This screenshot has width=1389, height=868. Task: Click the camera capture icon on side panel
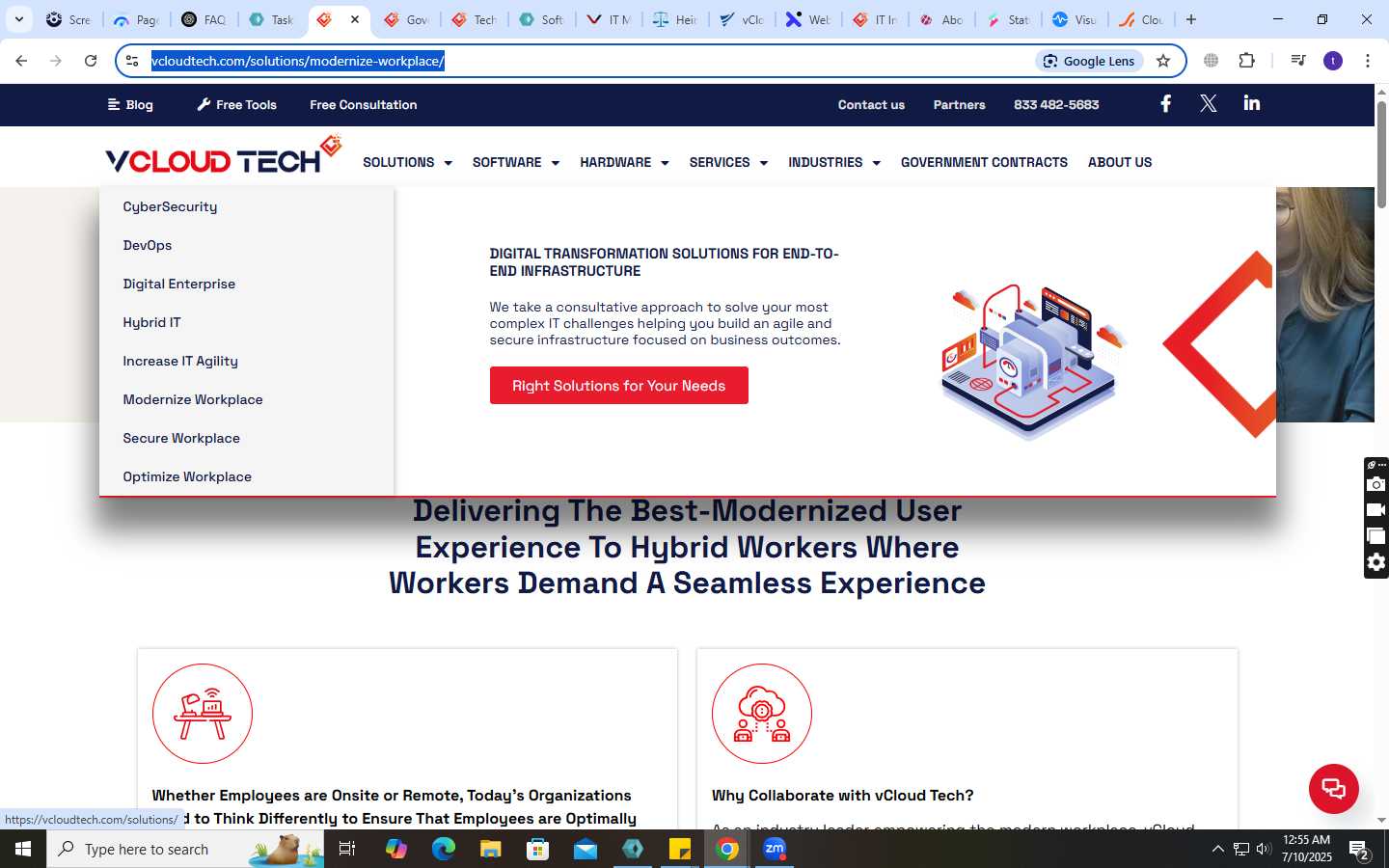[x=1376, y=484]
